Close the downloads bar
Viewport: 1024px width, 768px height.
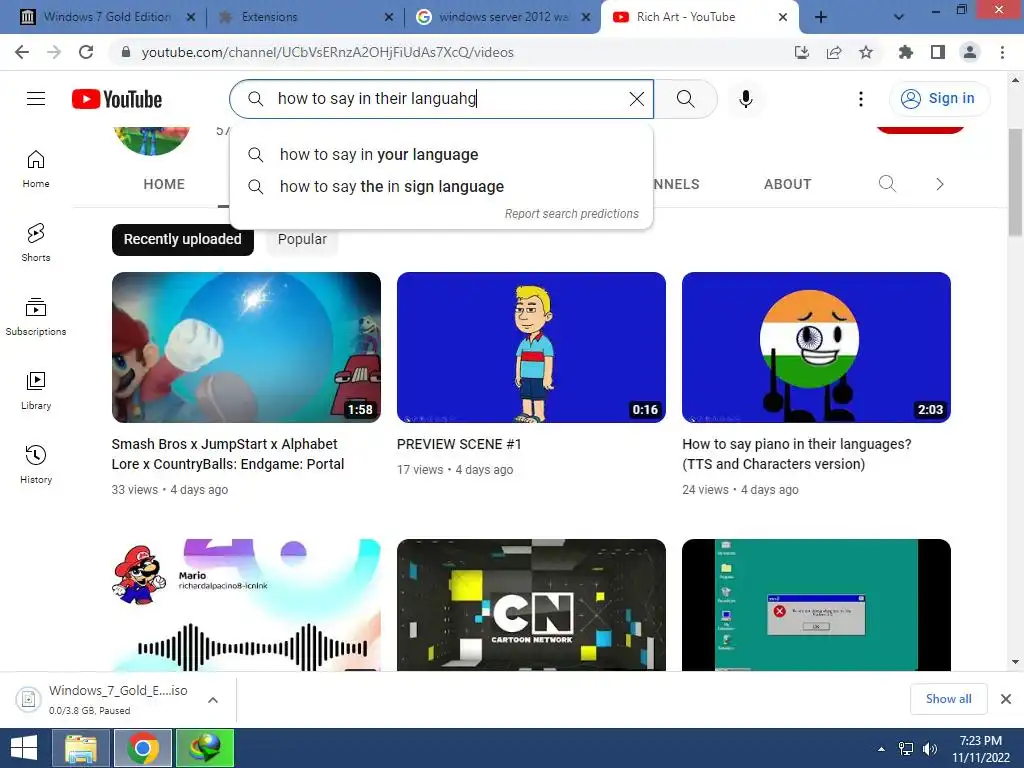tap(1006, 699)
